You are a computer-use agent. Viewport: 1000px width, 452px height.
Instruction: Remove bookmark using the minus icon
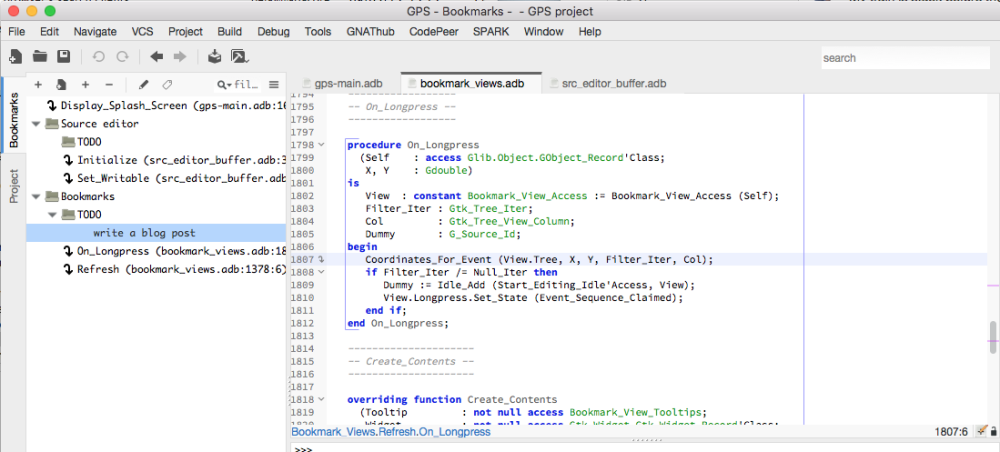(109, 85)
